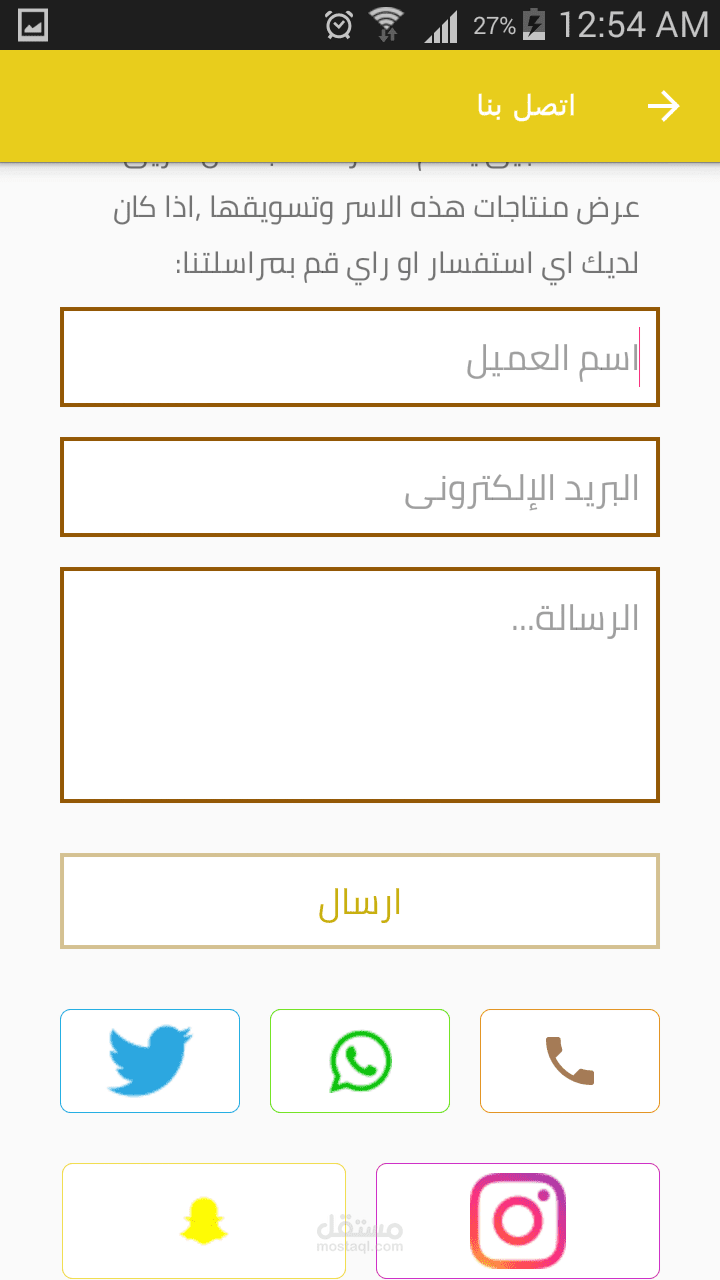Tap the 12:54 AM clock

633,25
